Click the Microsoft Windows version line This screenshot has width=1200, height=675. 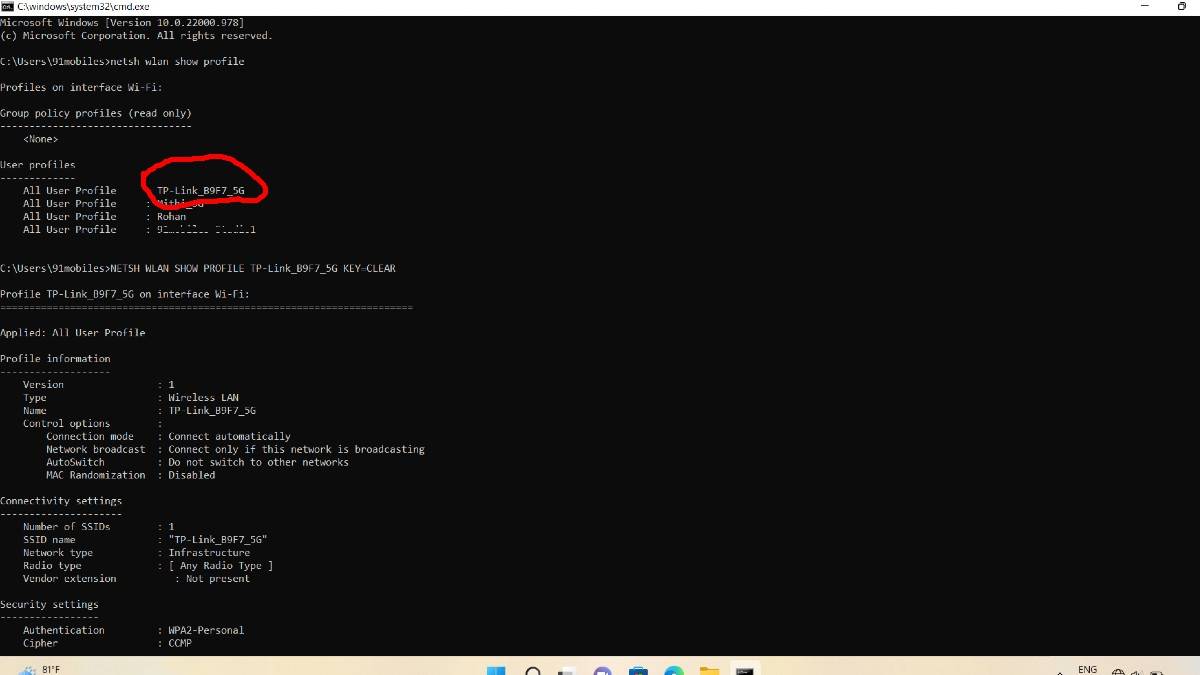coord(121,22)
